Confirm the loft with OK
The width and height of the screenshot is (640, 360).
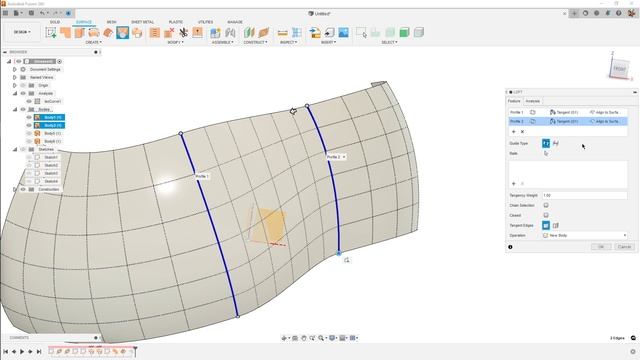[601, 247]
